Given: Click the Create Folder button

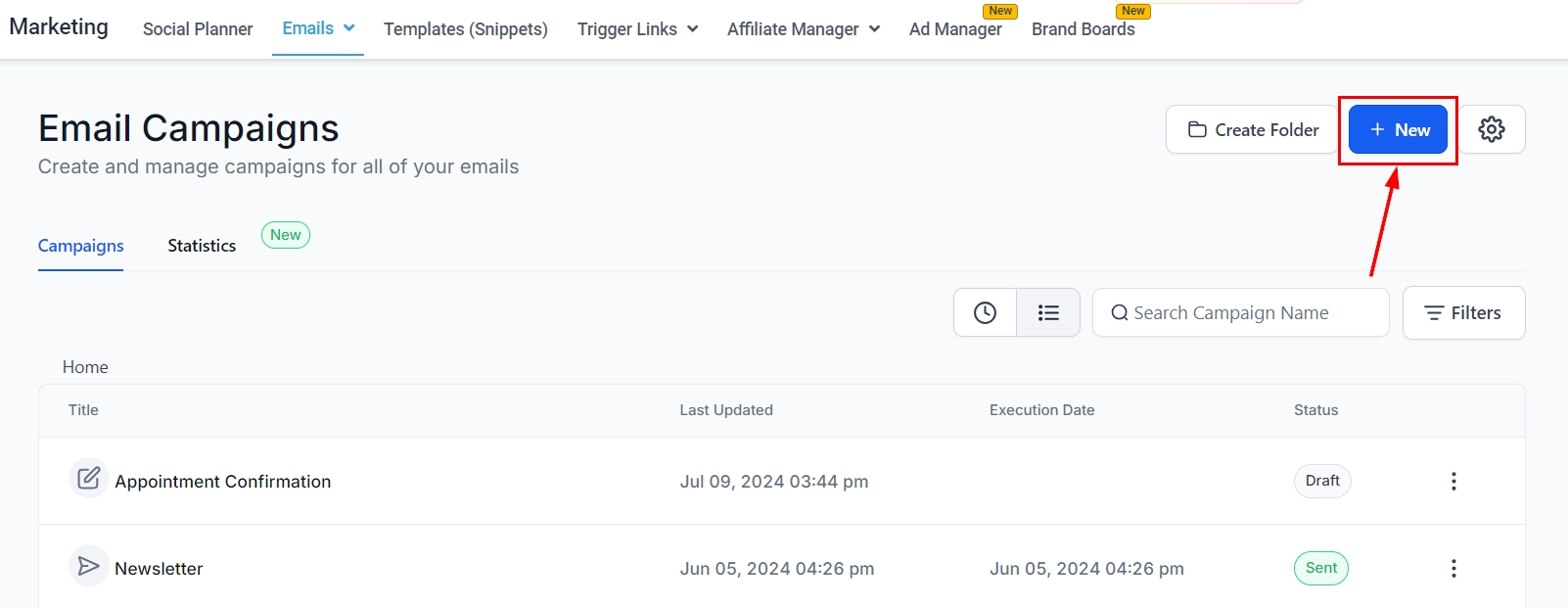Looking at the screenshot, I should (x=1253, y=129).
